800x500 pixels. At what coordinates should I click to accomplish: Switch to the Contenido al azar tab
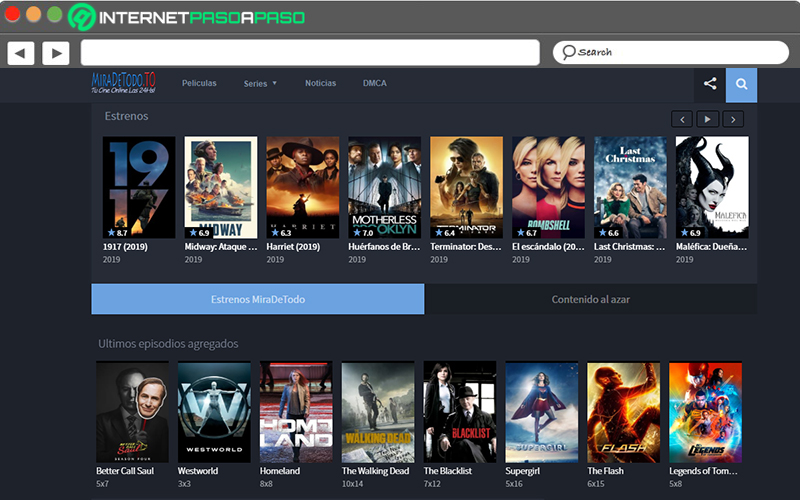click(590, 299)
